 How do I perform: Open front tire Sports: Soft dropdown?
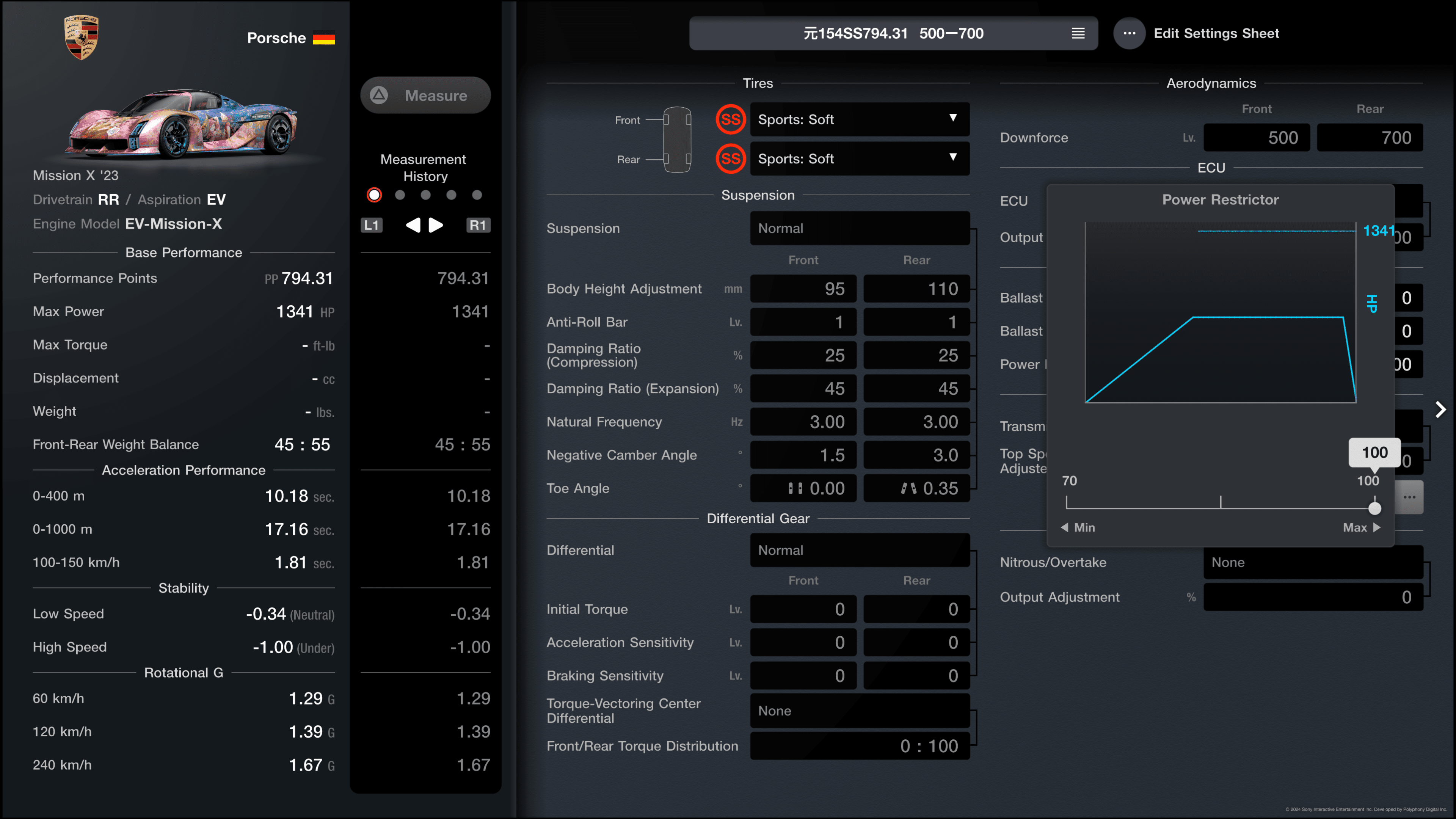coord(860,119)
